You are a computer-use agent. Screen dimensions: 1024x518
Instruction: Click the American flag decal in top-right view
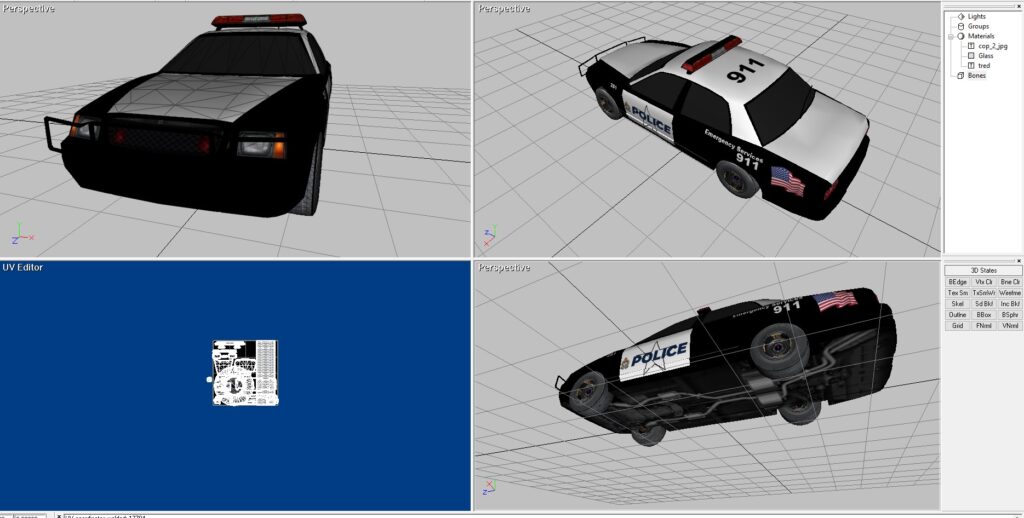788,181
